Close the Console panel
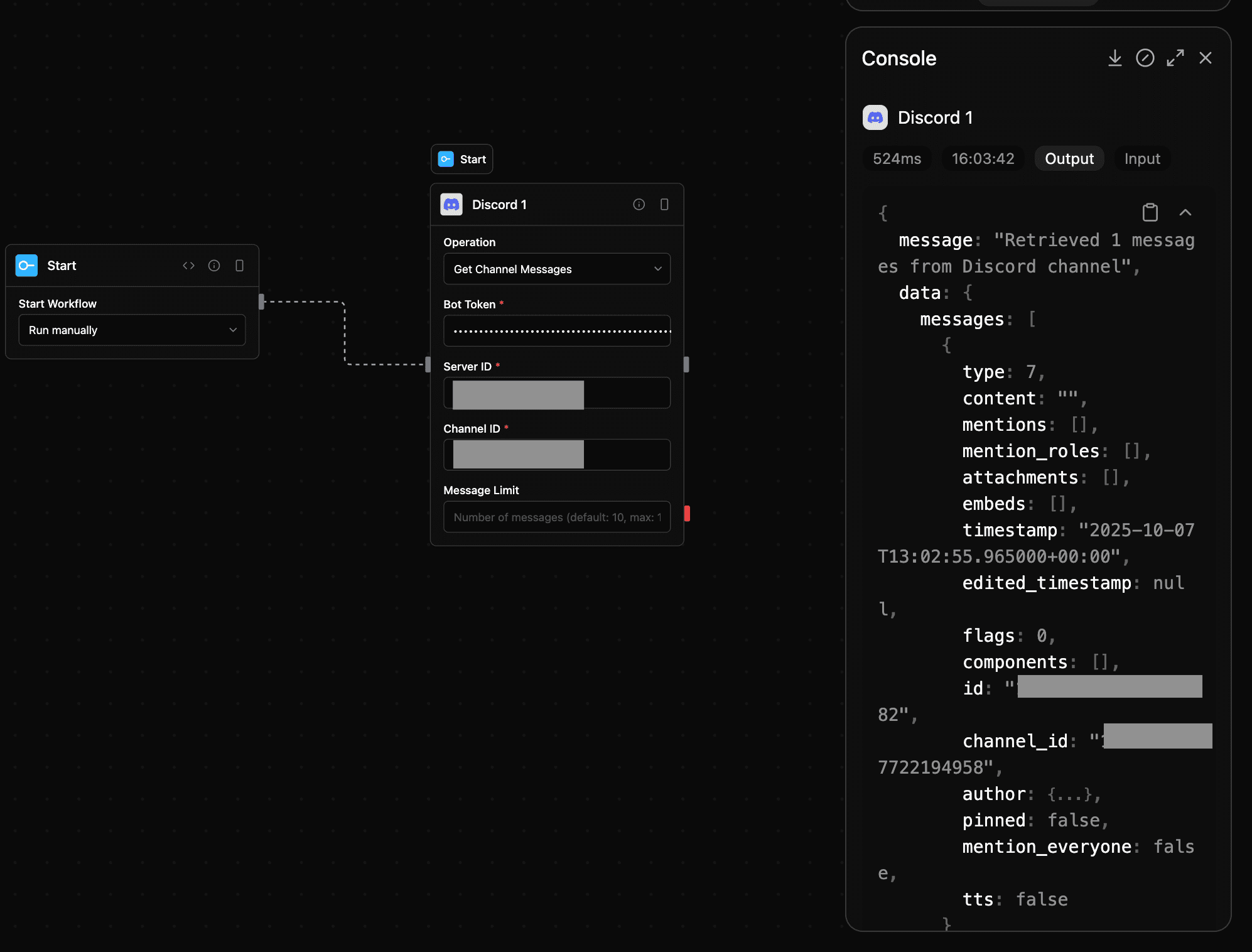This screenshot has width=1252, height=952. click(1206, 58)
